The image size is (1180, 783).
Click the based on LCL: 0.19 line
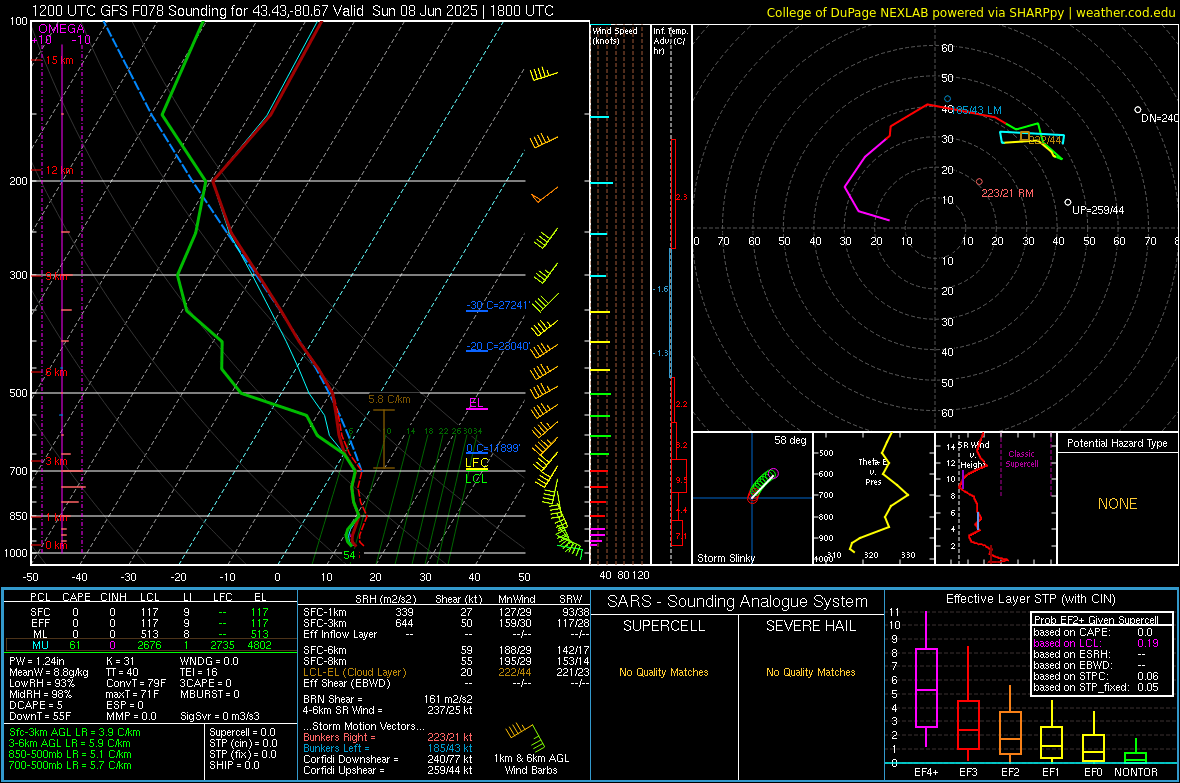[x=1096, y=643]
